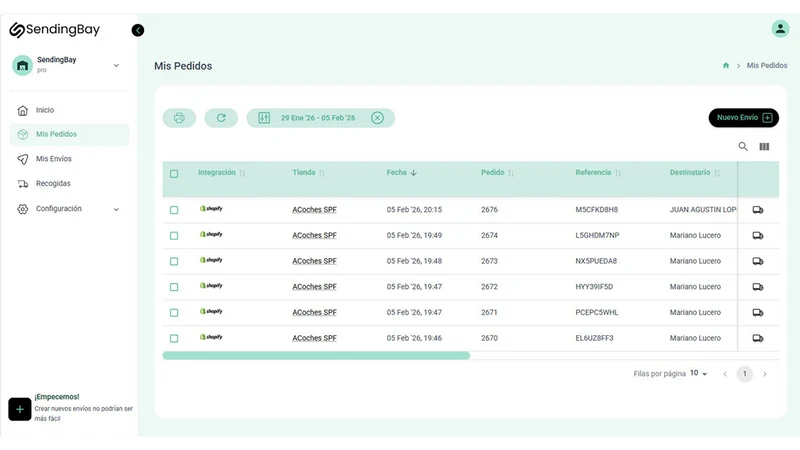
Task: Sort by Referencia column arrows
Action: (617, 173)
